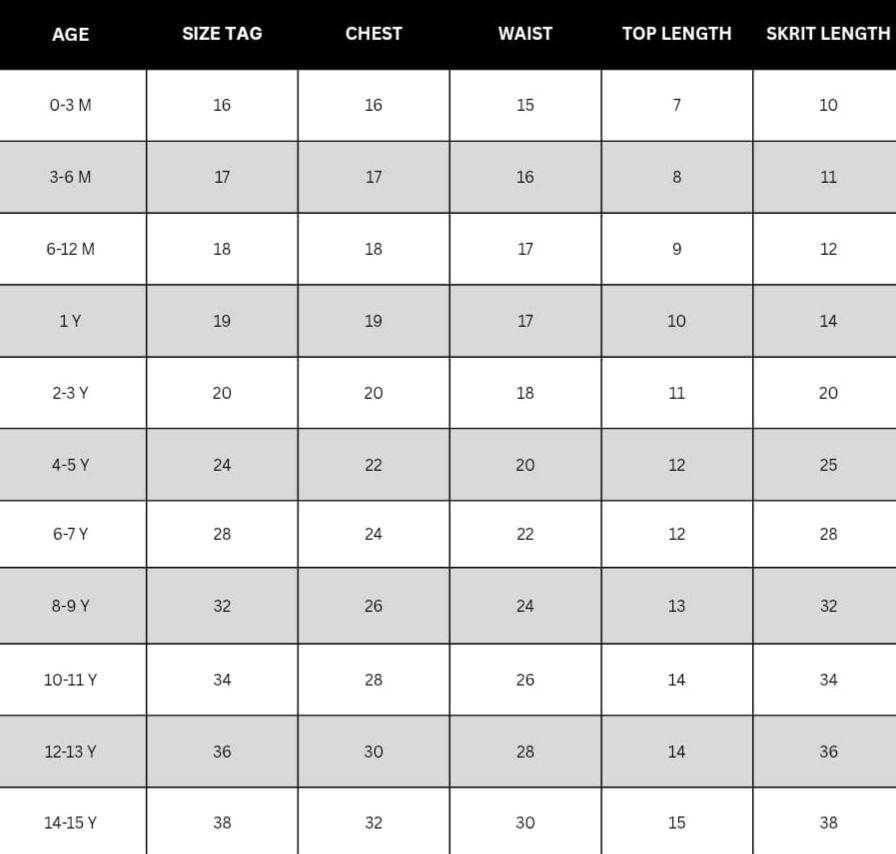Select the 3-6 M age cell
The width and height of the screenshot is (896, 854).
(x=70, y=177)
